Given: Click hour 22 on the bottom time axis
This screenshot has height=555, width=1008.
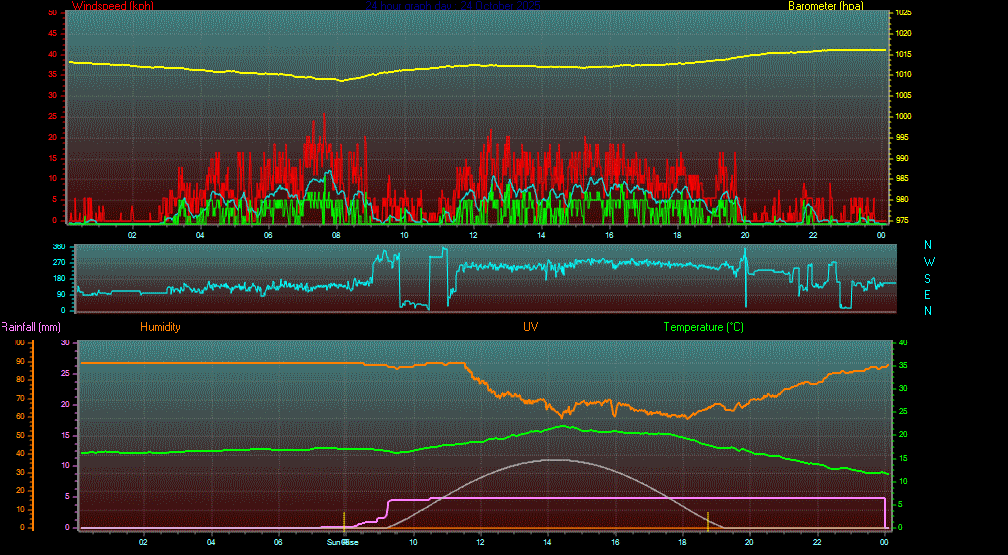Looking at the screenshot, I should pos(817,542).
